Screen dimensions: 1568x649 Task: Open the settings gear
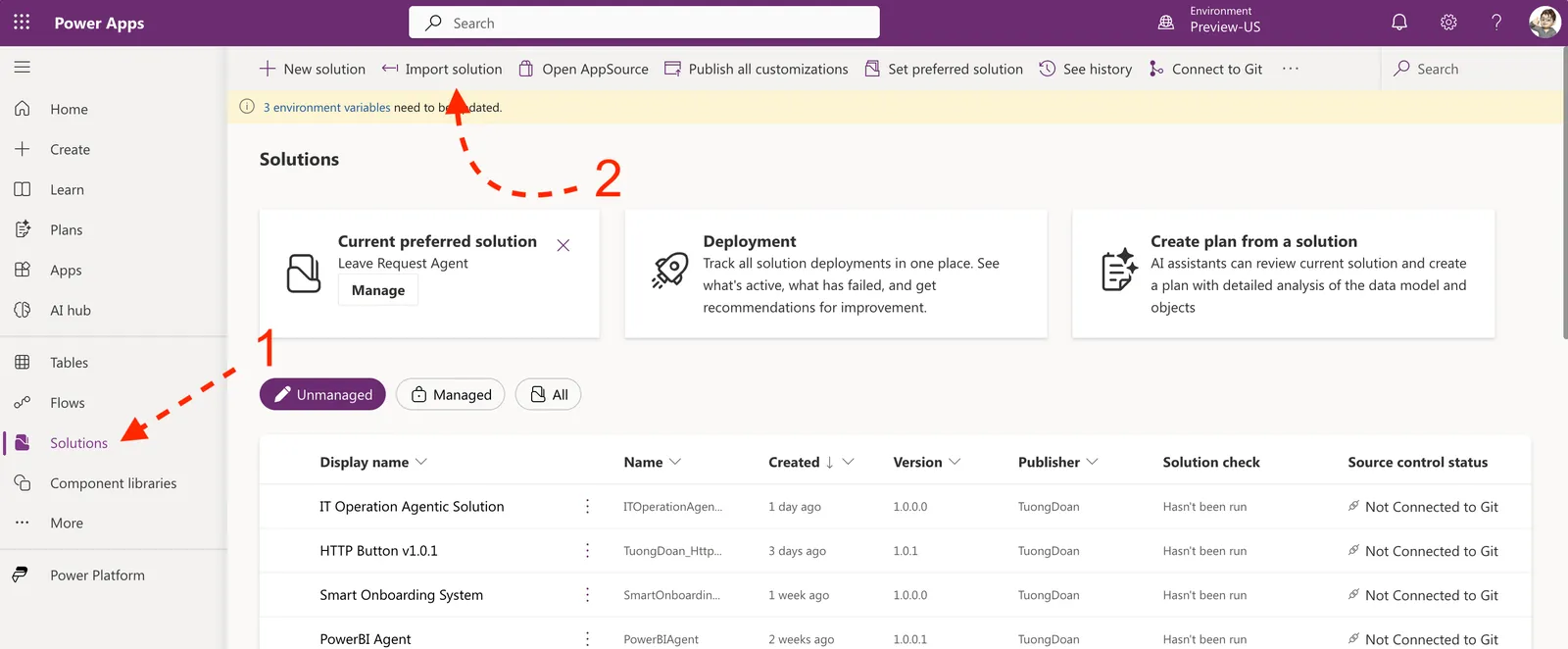click(1448, 23)
